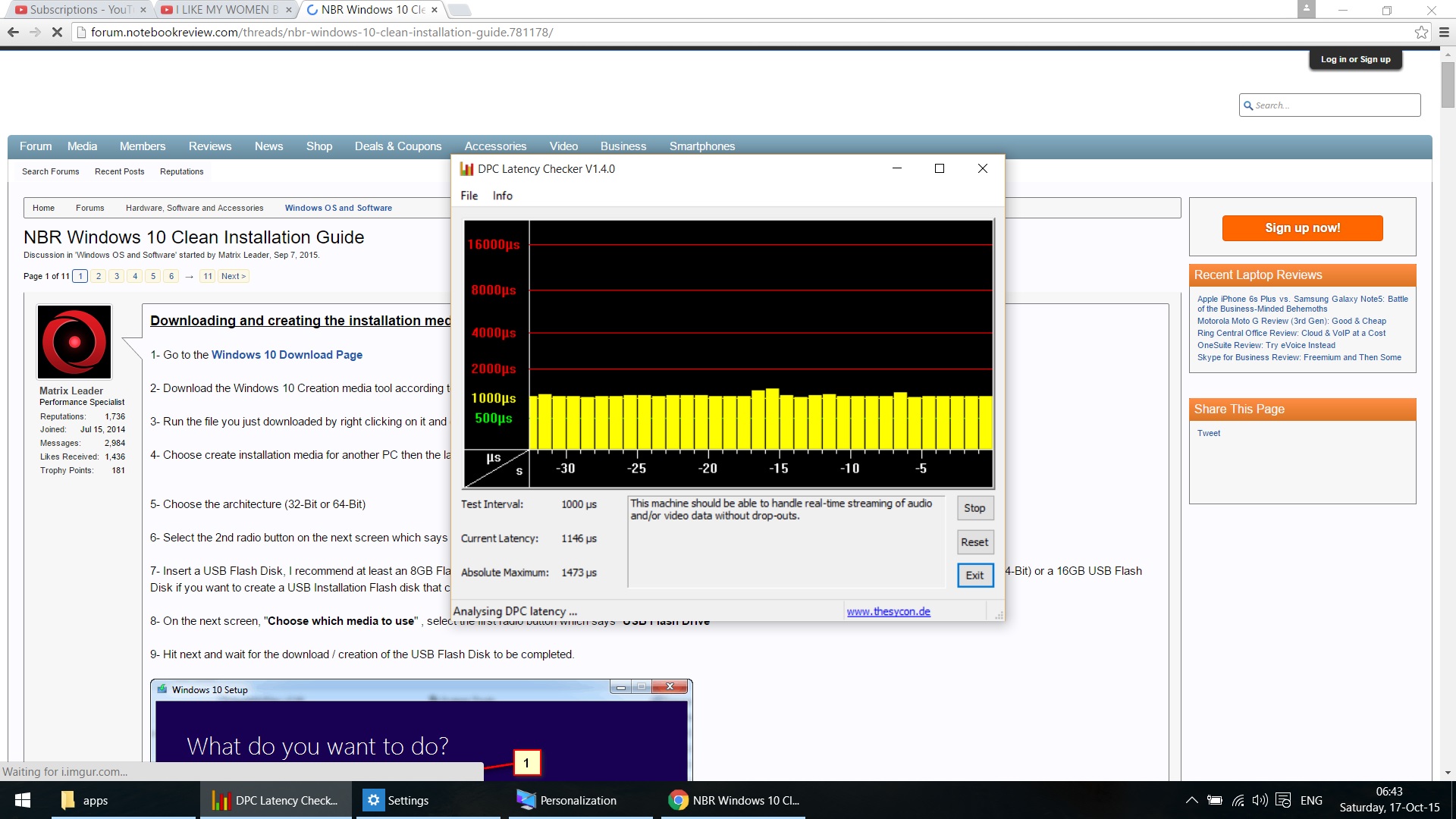The height and width of the screenshot is (819, 1456).
Task: Open action center notification icon
Action: pos(1283,800)
